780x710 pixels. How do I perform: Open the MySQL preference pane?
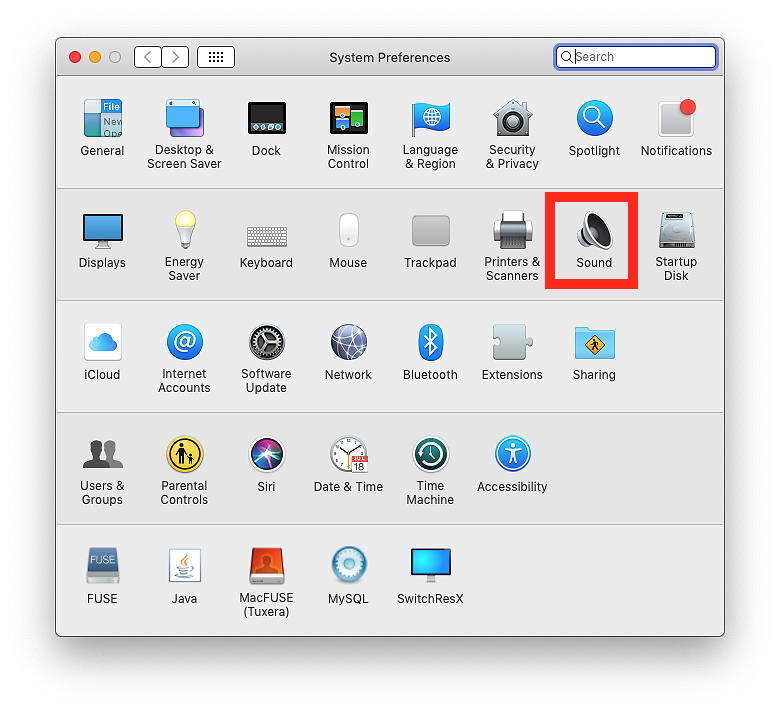[349, 576]
